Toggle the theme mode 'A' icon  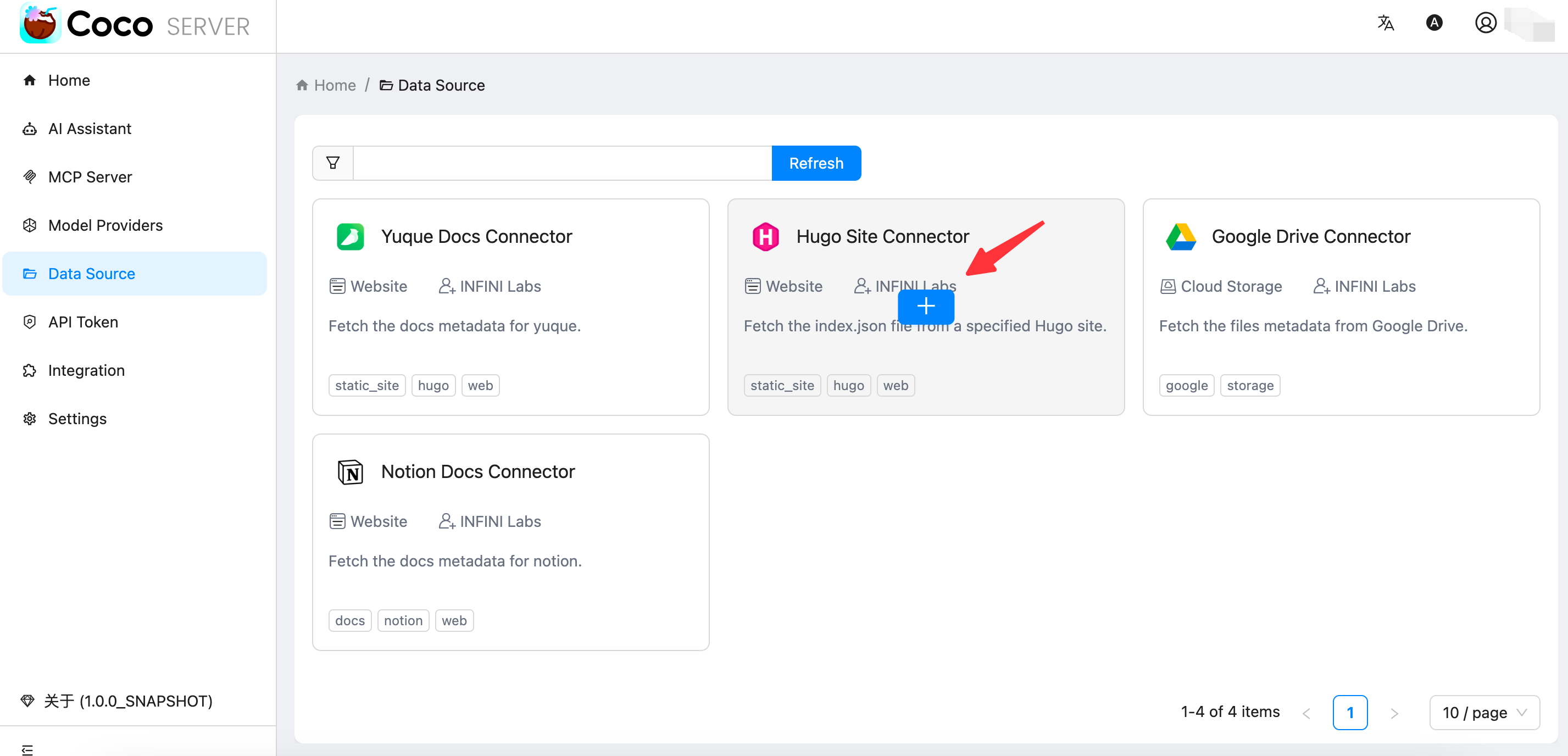(1434, 23)
